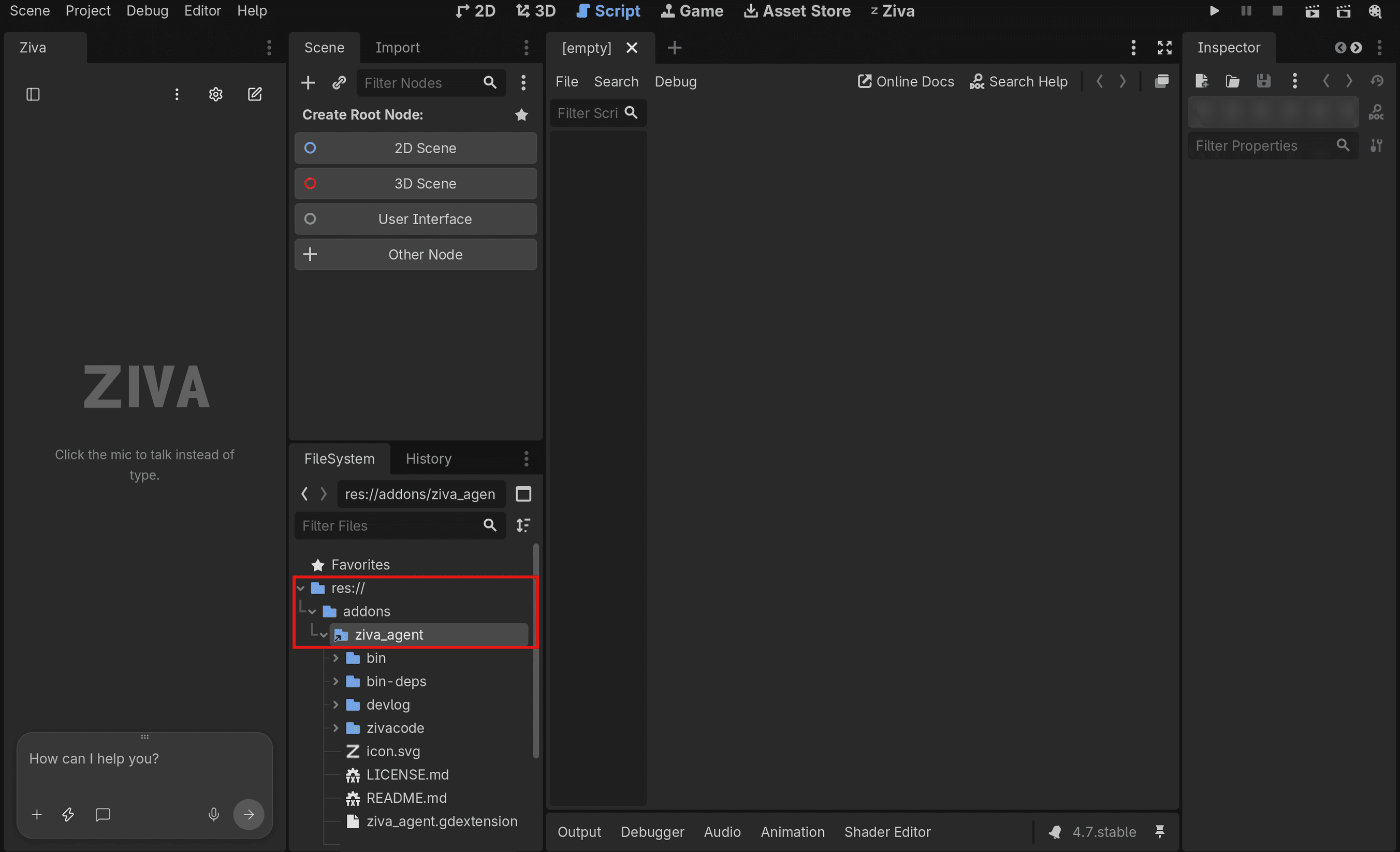The height and width of the screenshot is (852, 1400).
Task: Open the Editor menu
Action: pos(202,11)
